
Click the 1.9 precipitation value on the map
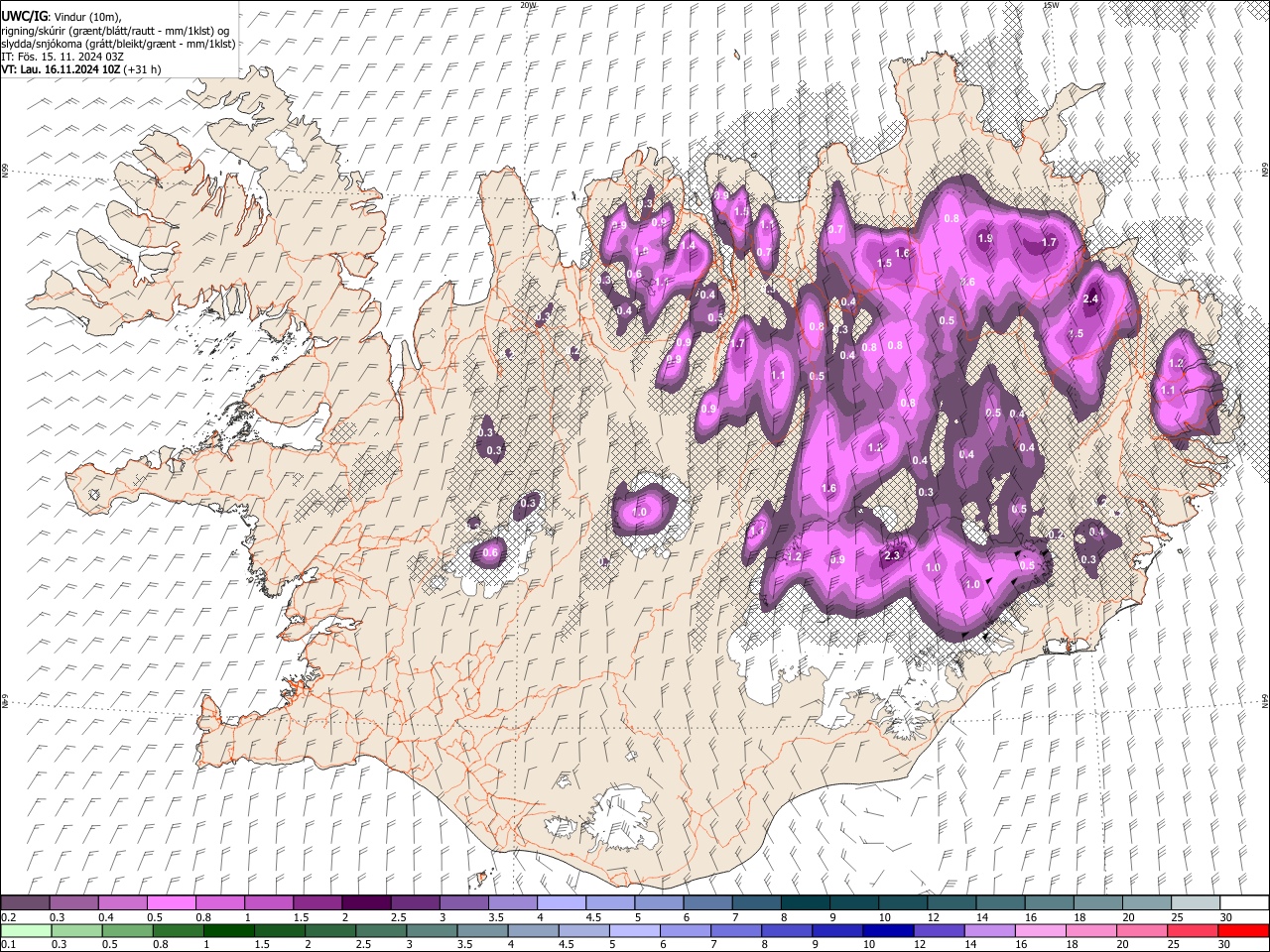click(985, 238)
